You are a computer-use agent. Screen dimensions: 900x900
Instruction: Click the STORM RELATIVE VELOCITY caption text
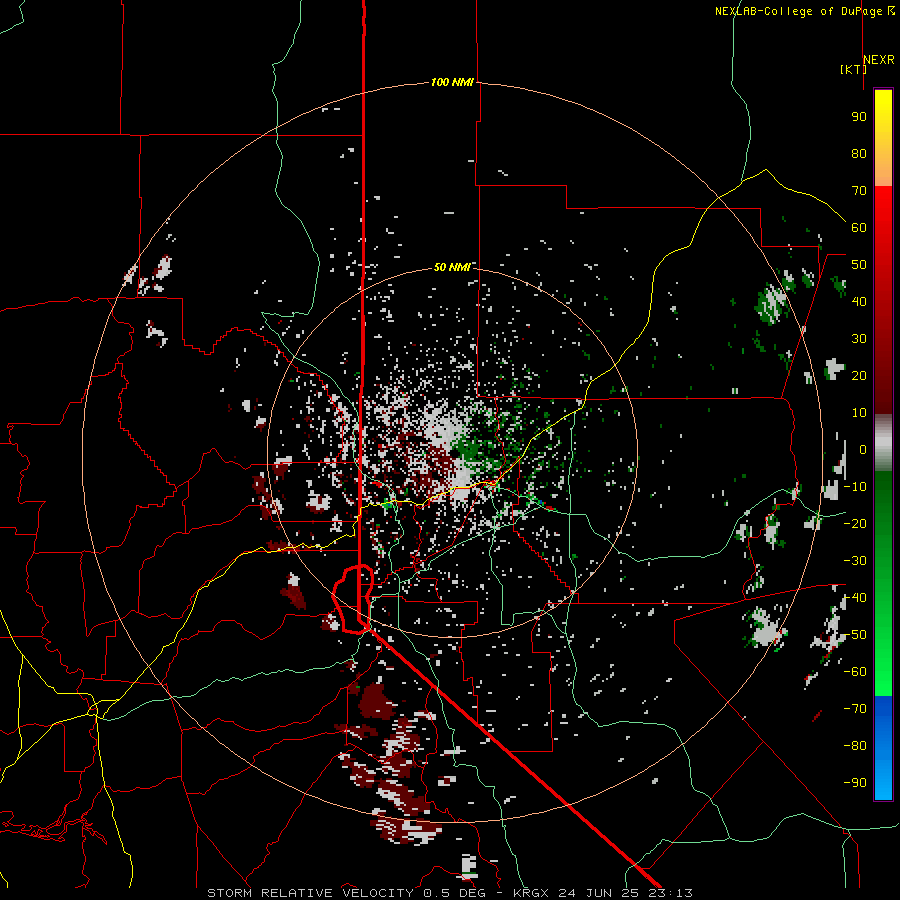pyautogui.click(x=310, y=893)
